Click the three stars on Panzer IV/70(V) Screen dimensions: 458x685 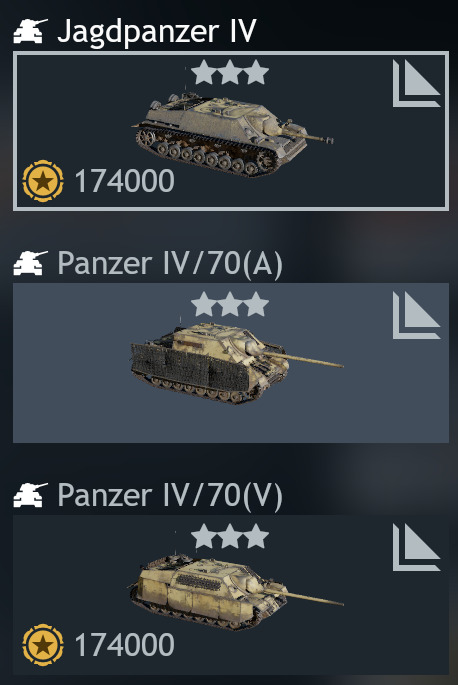pos(230,536)
